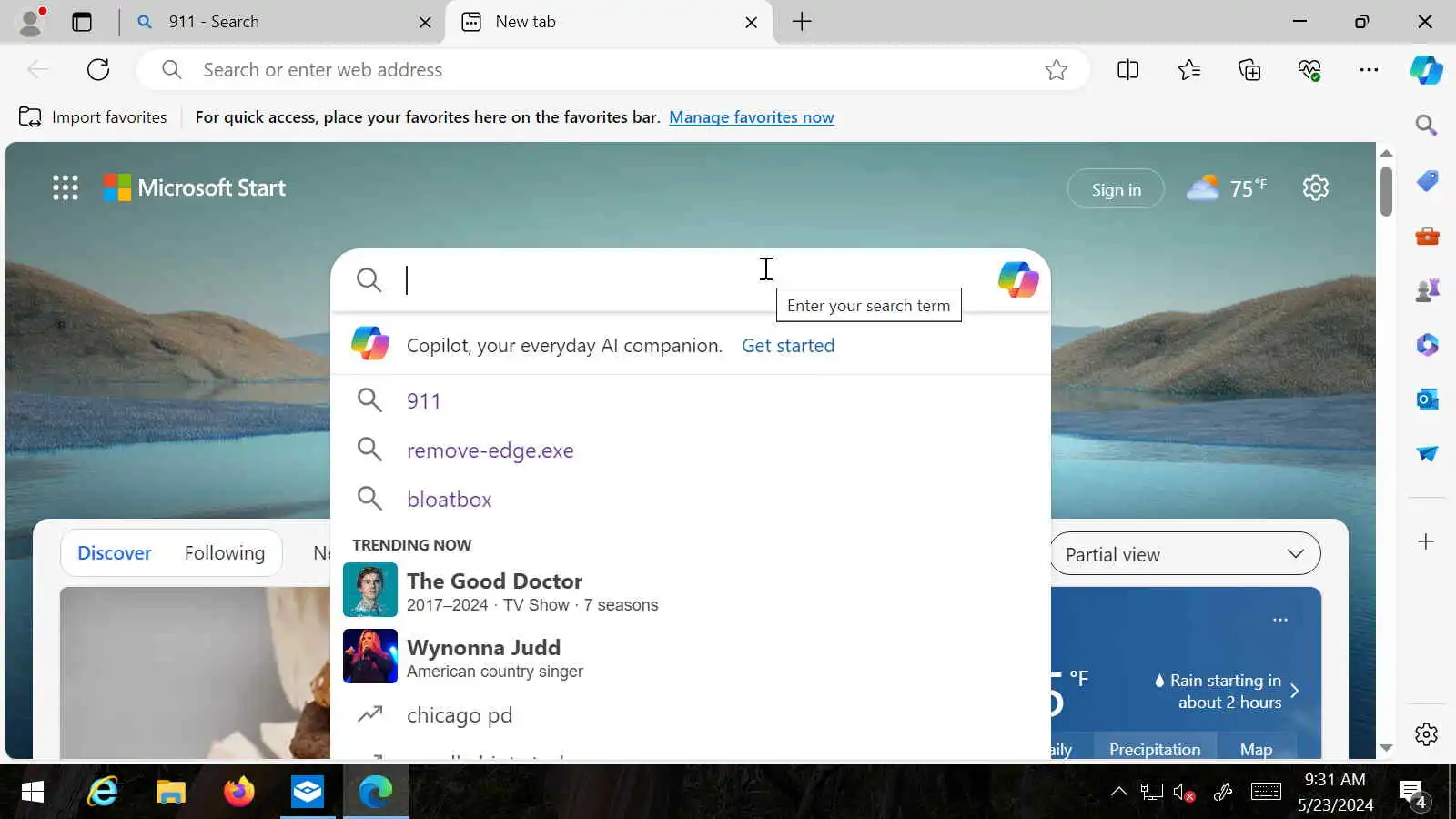Viewport: 1456px width, 819px height.
Task: Show hidden system tray icons
Action: point(1118,792)
